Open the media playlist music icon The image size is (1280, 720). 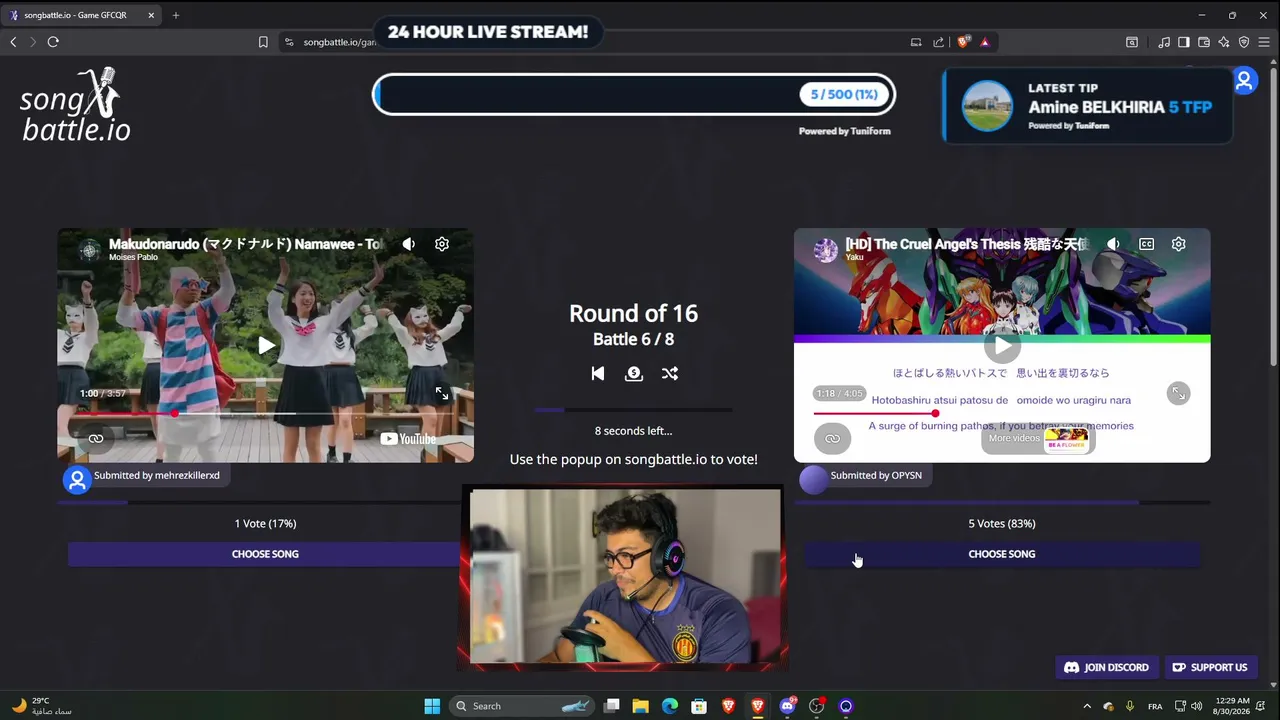1164,42
